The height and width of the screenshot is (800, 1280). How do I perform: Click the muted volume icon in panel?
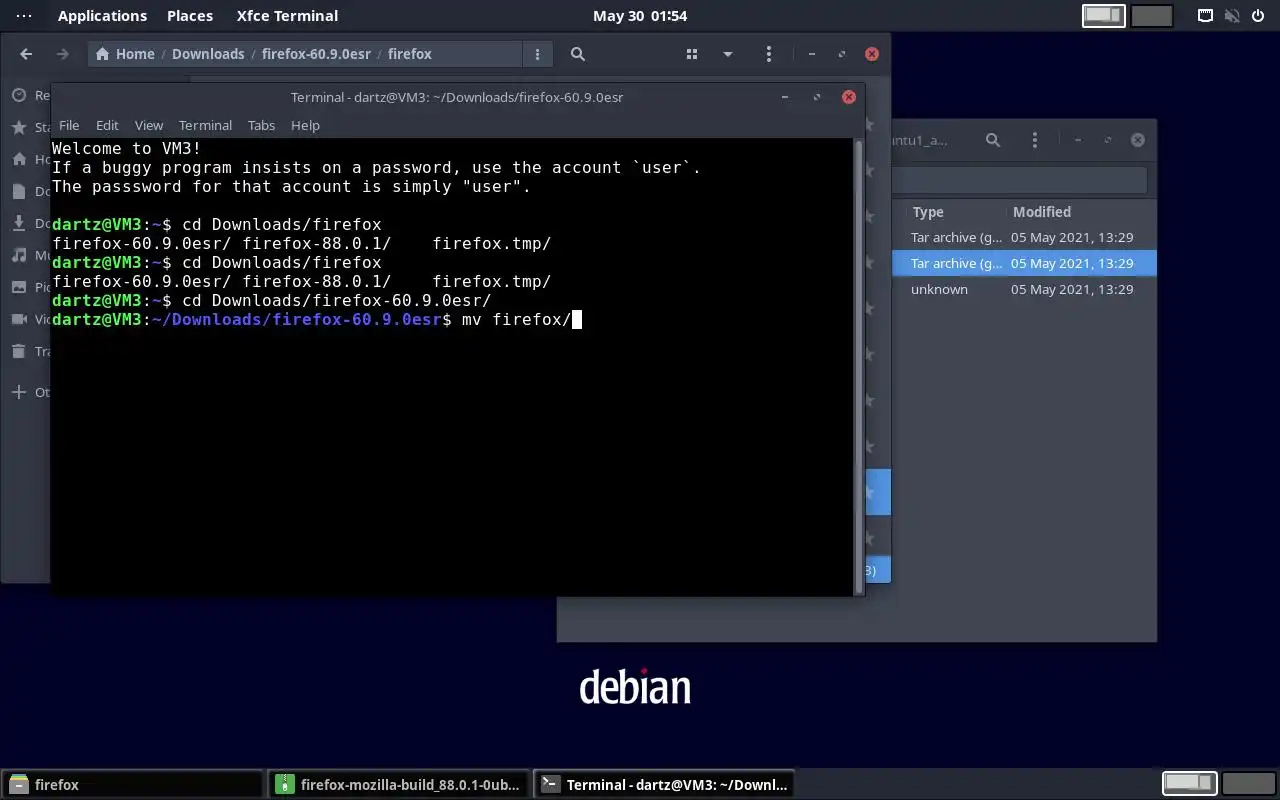1232,16
